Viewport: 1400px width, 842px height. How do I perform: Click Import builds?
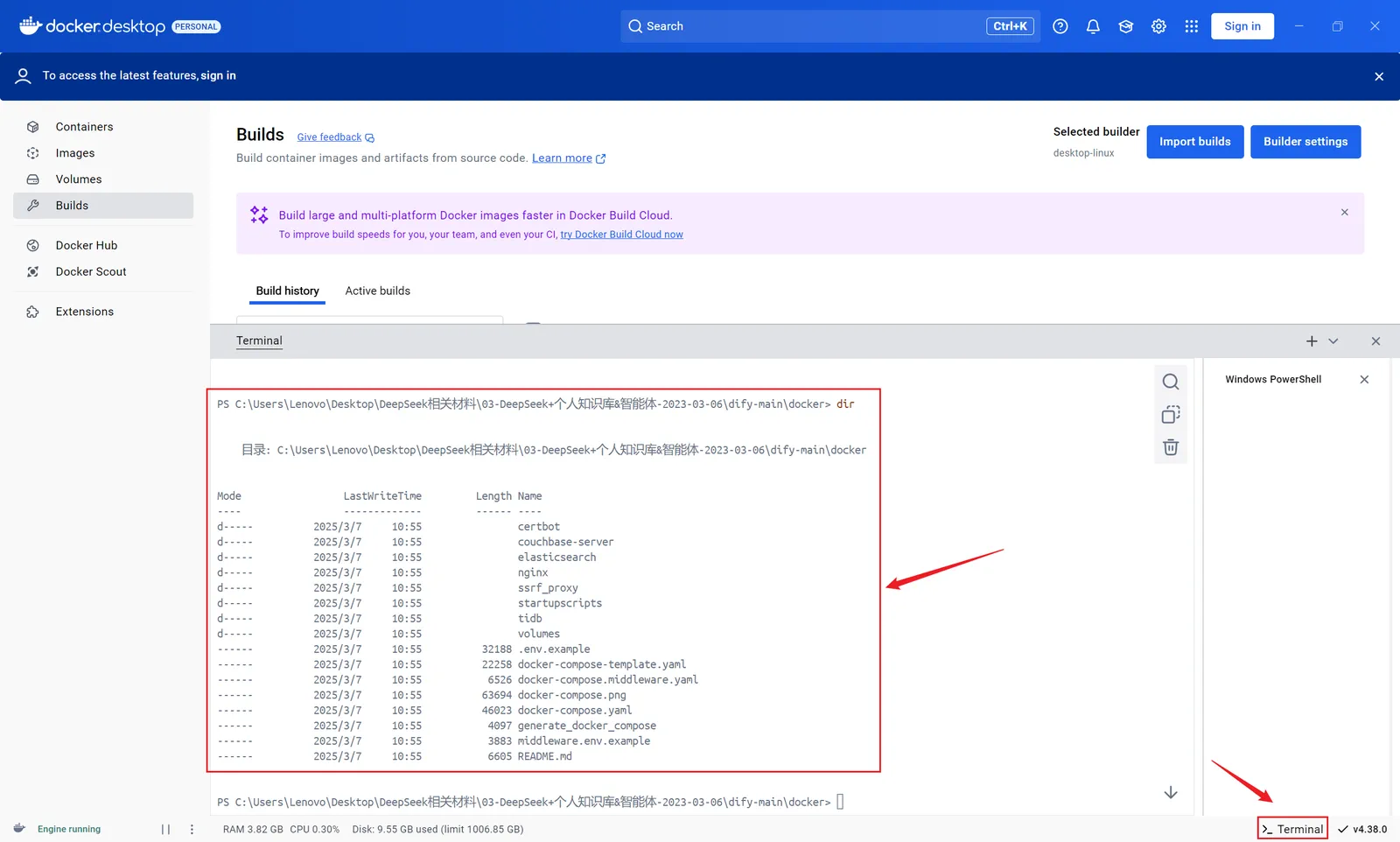click(x=1195, y=142)
